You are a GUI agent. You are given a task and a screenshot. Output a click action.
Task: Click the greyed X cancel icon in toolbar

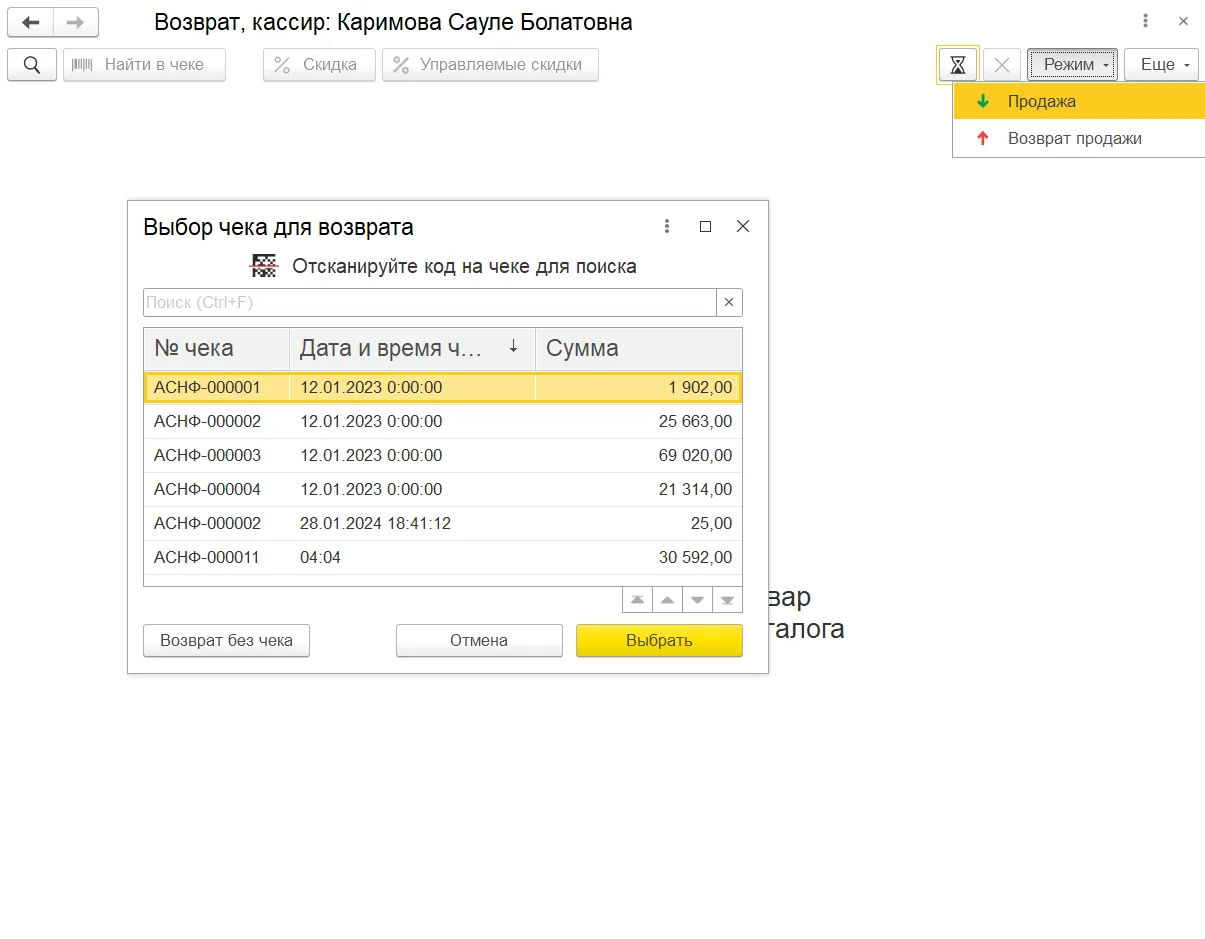1002,65
